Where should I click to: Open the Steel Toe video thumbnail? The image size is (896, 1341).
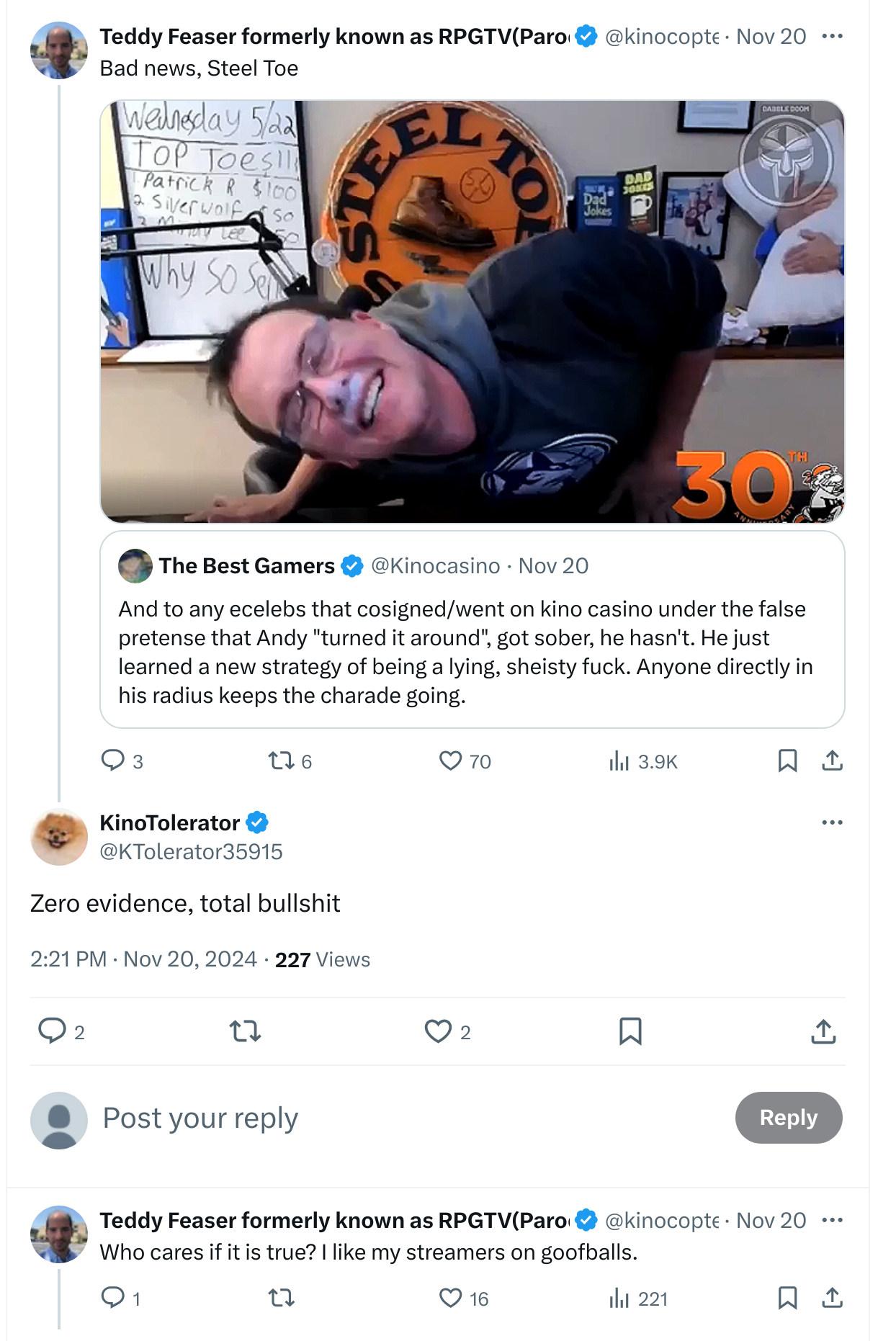point(472,312)
